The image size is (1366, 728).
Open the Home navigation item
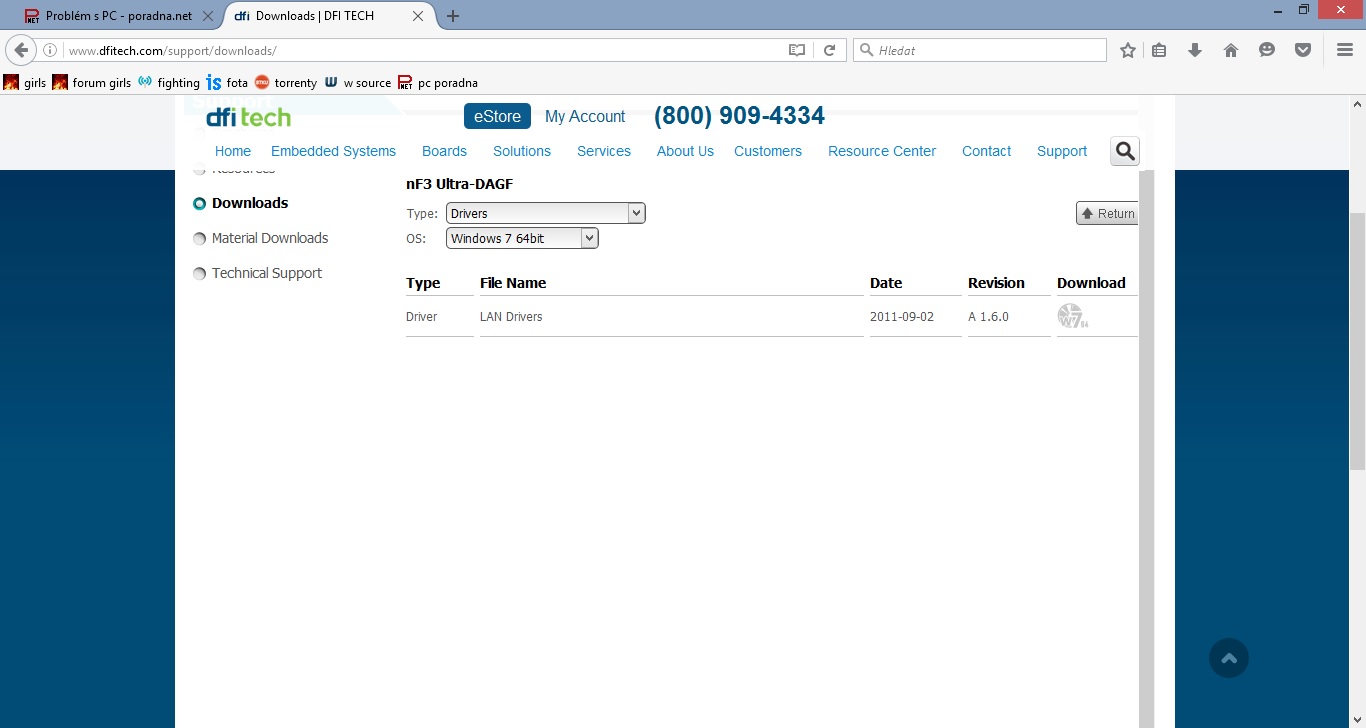tap(233, 151)
